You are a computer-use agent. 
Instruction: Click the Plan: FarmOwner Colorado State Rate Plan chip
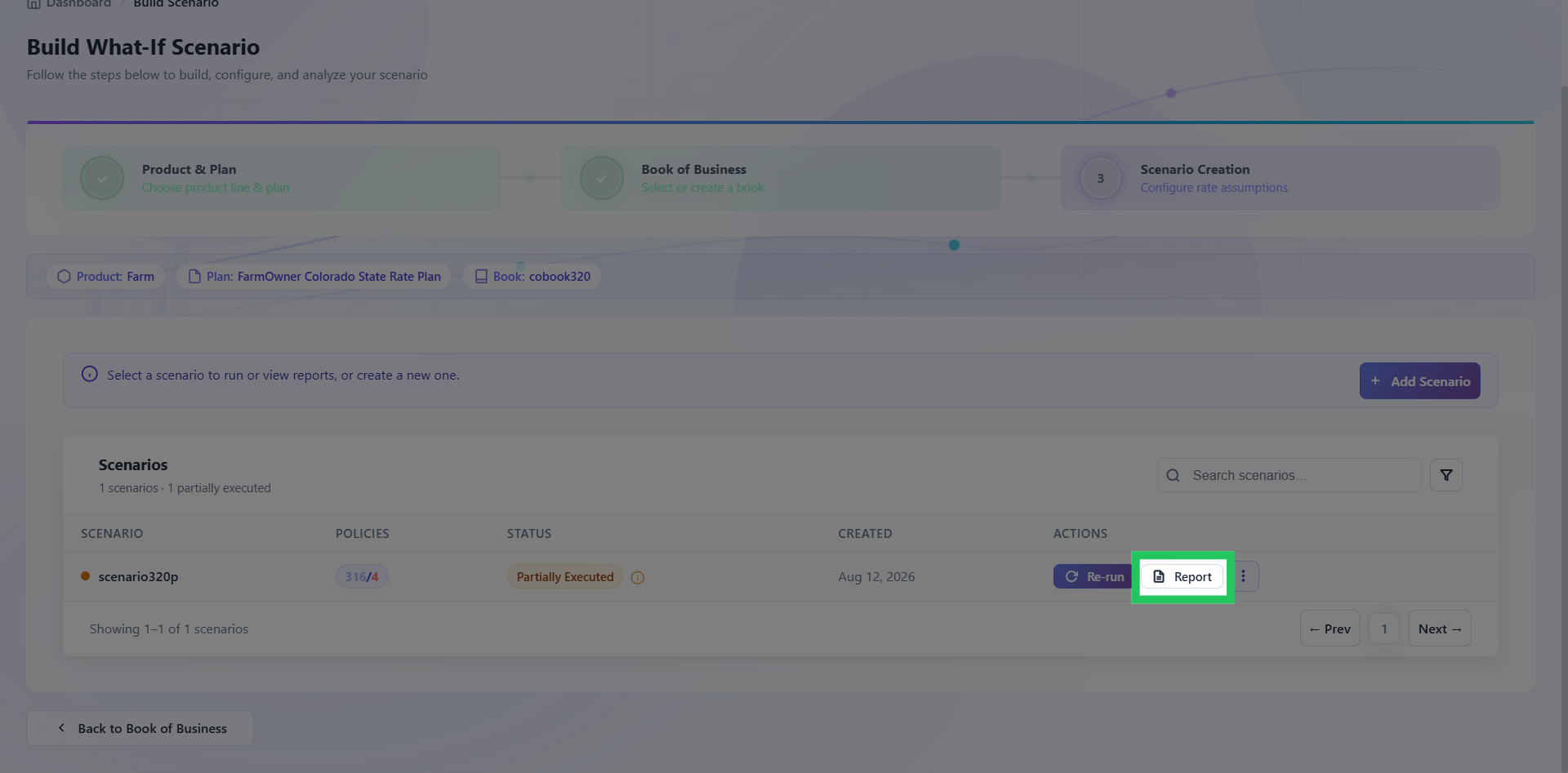point(314,277)
